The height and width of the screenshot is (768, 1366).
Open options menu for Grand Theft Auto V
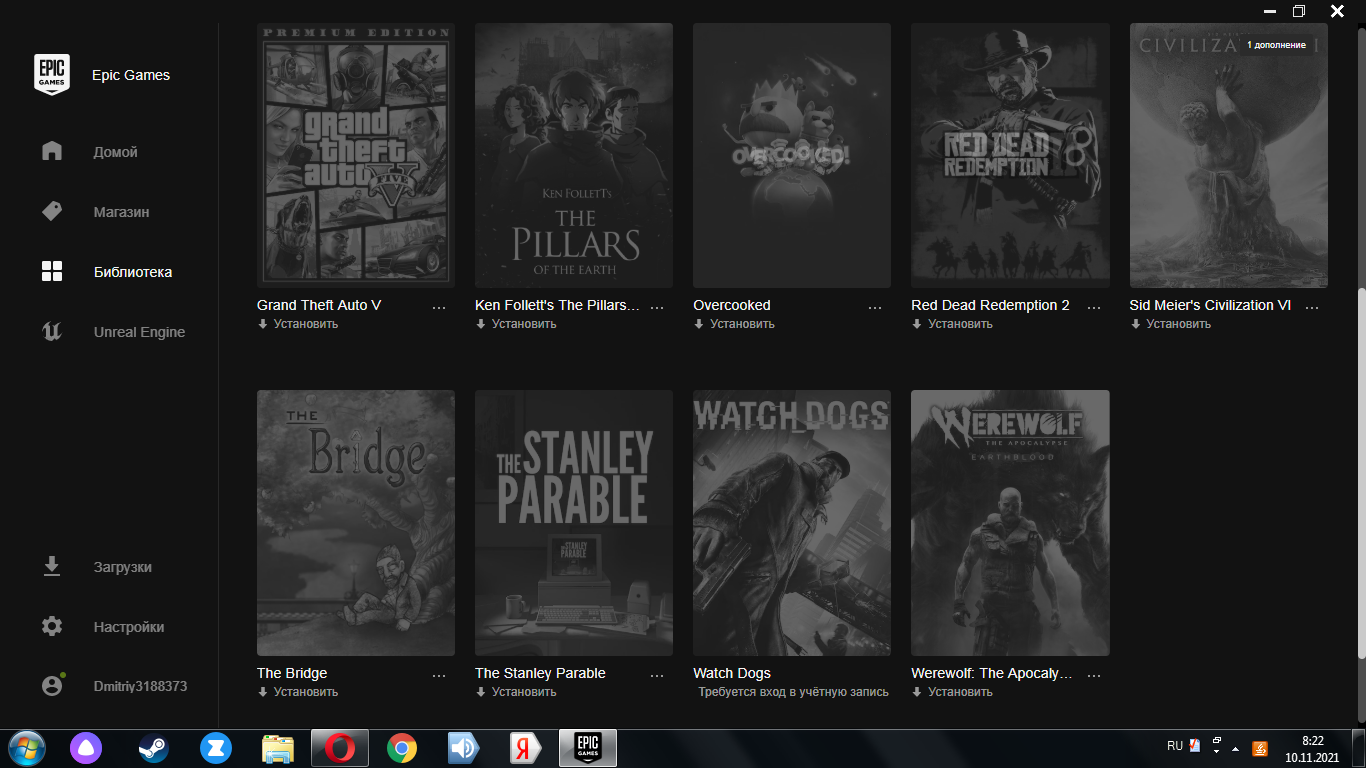(439, 307)
